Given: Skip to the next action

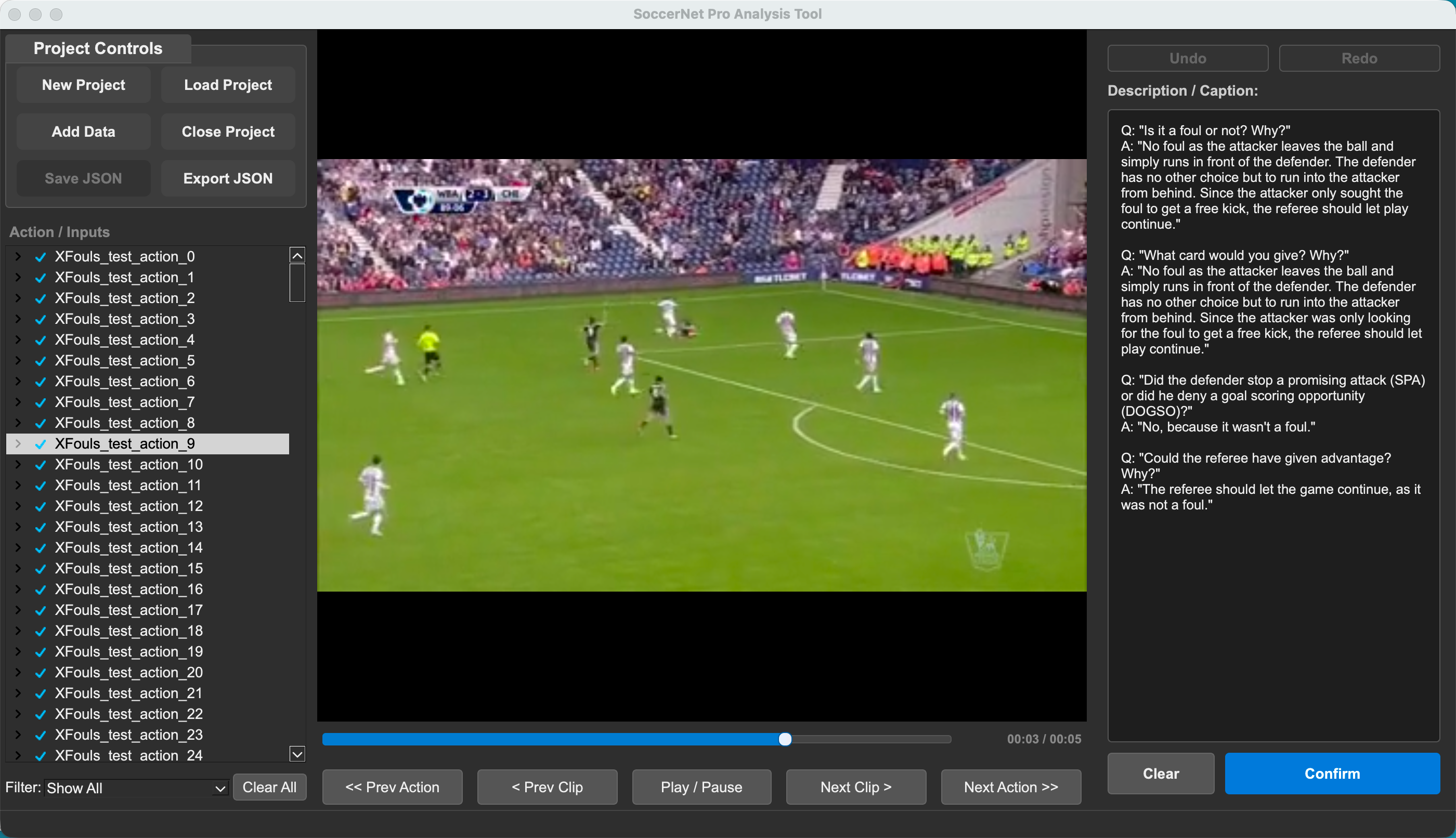Looking at the screenshot, I should click(x=1010, y=787).
